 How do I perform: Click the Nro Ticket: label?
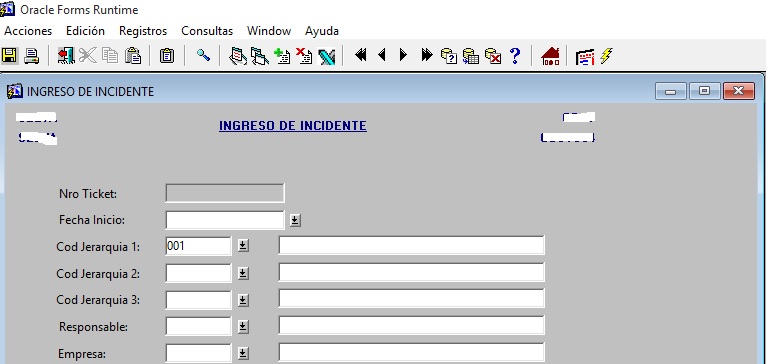pyautogui.click(x=88, y=194)
